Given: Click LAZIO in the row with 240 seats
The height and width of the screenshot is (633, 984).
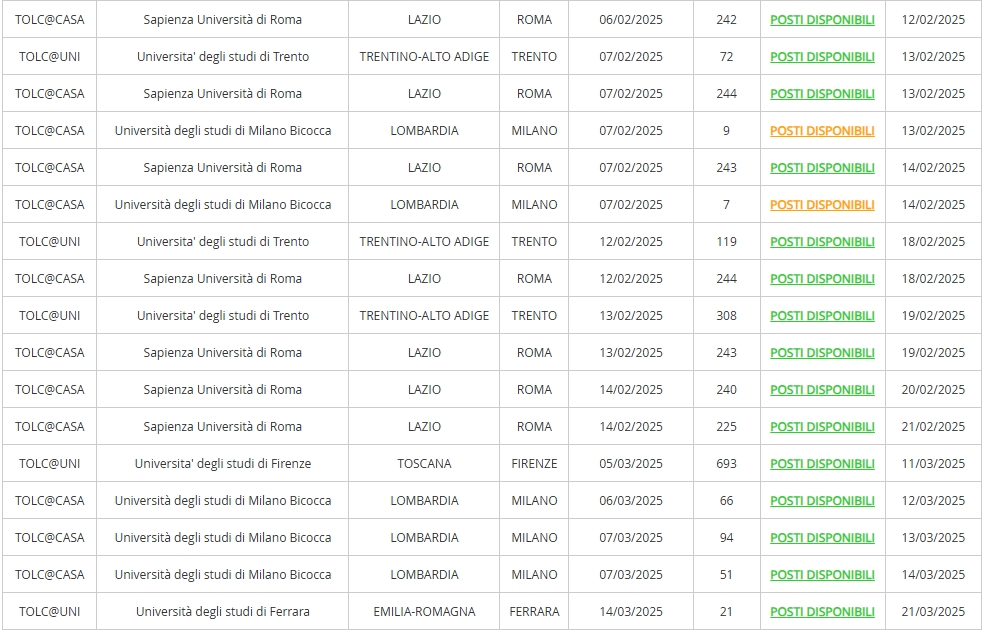Looking at the screenshot, I should [x=424, y=390].
